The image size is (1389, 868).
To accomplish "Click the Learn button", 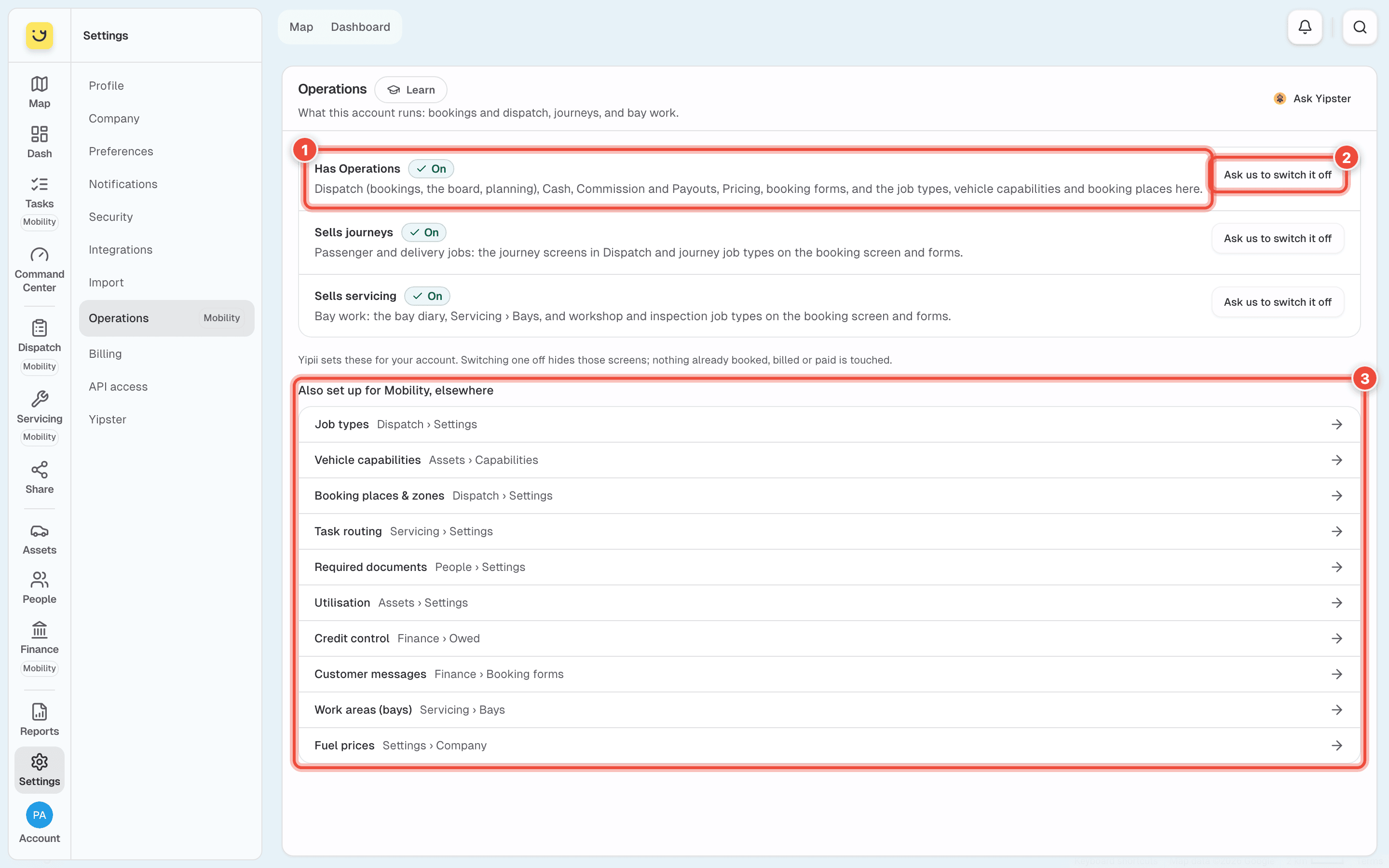I will (411, 90).
